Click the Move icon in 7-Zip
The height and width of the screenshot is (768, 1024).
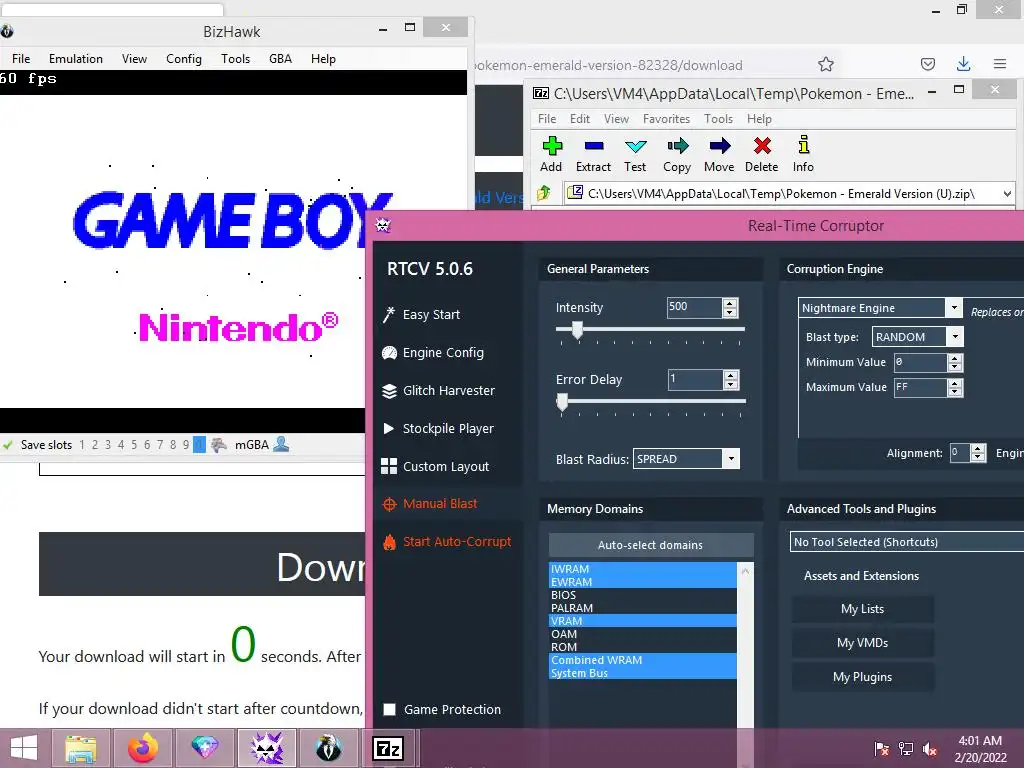pyautogui.click(x=720, y=146)
